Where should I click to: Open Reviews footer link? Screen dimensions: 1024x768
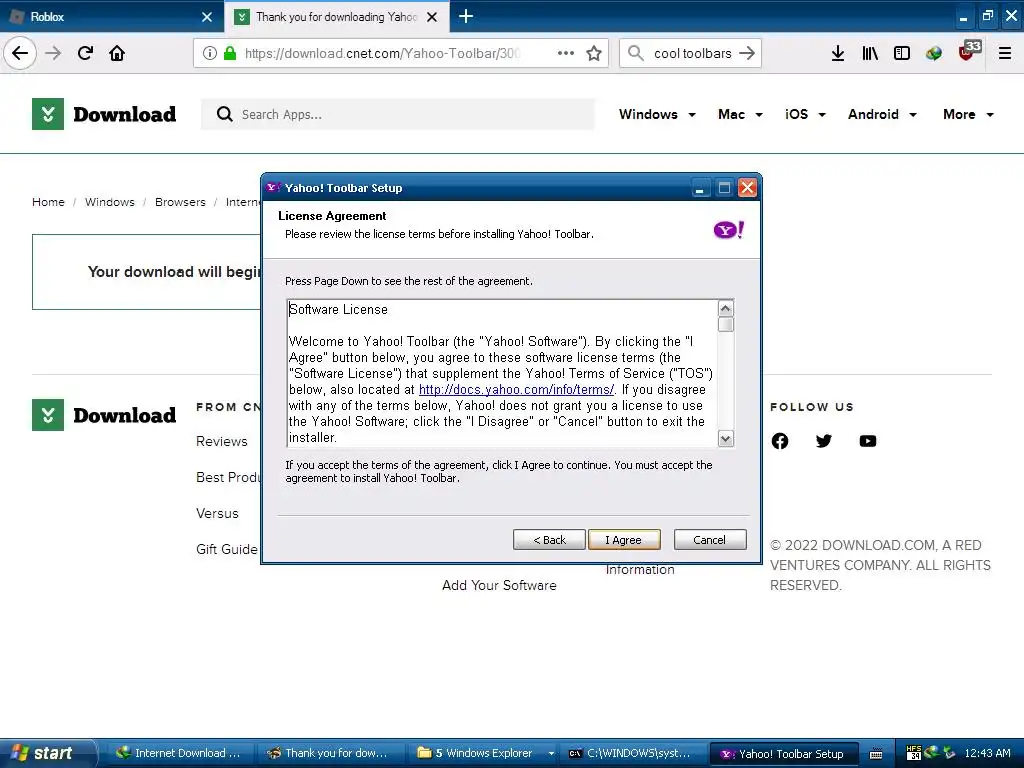point(222,441)
